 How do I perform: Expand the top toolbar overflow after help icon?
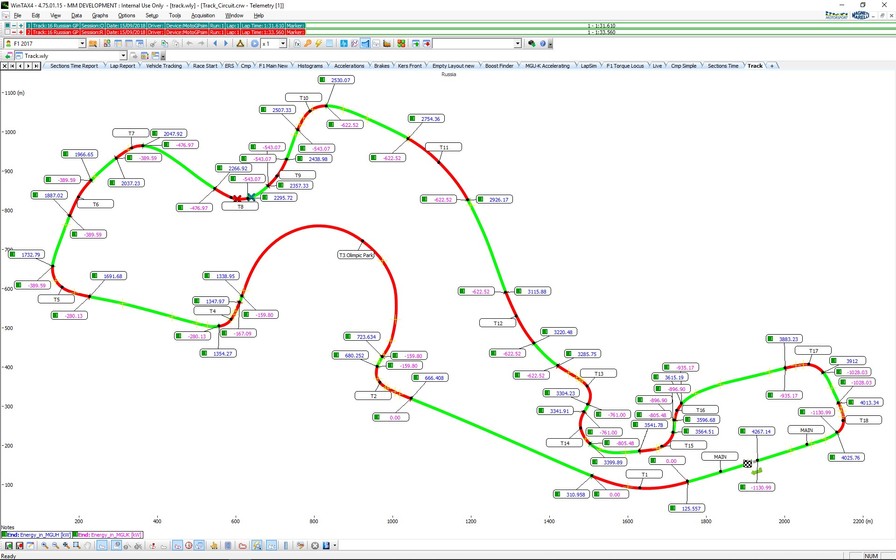pyautogui.click(x=550, y=43)
